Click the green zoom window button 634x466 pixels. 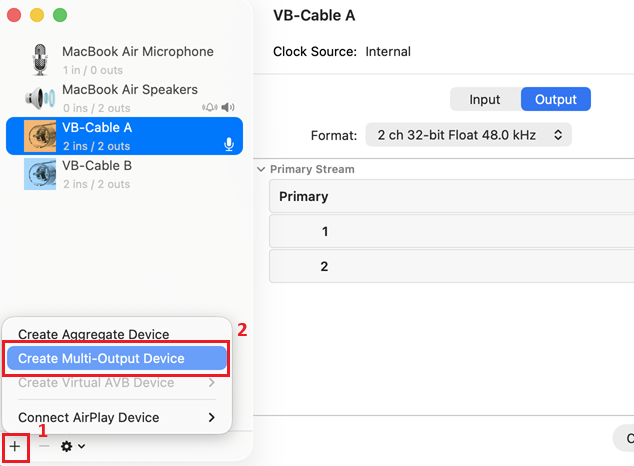pos(60,16)
